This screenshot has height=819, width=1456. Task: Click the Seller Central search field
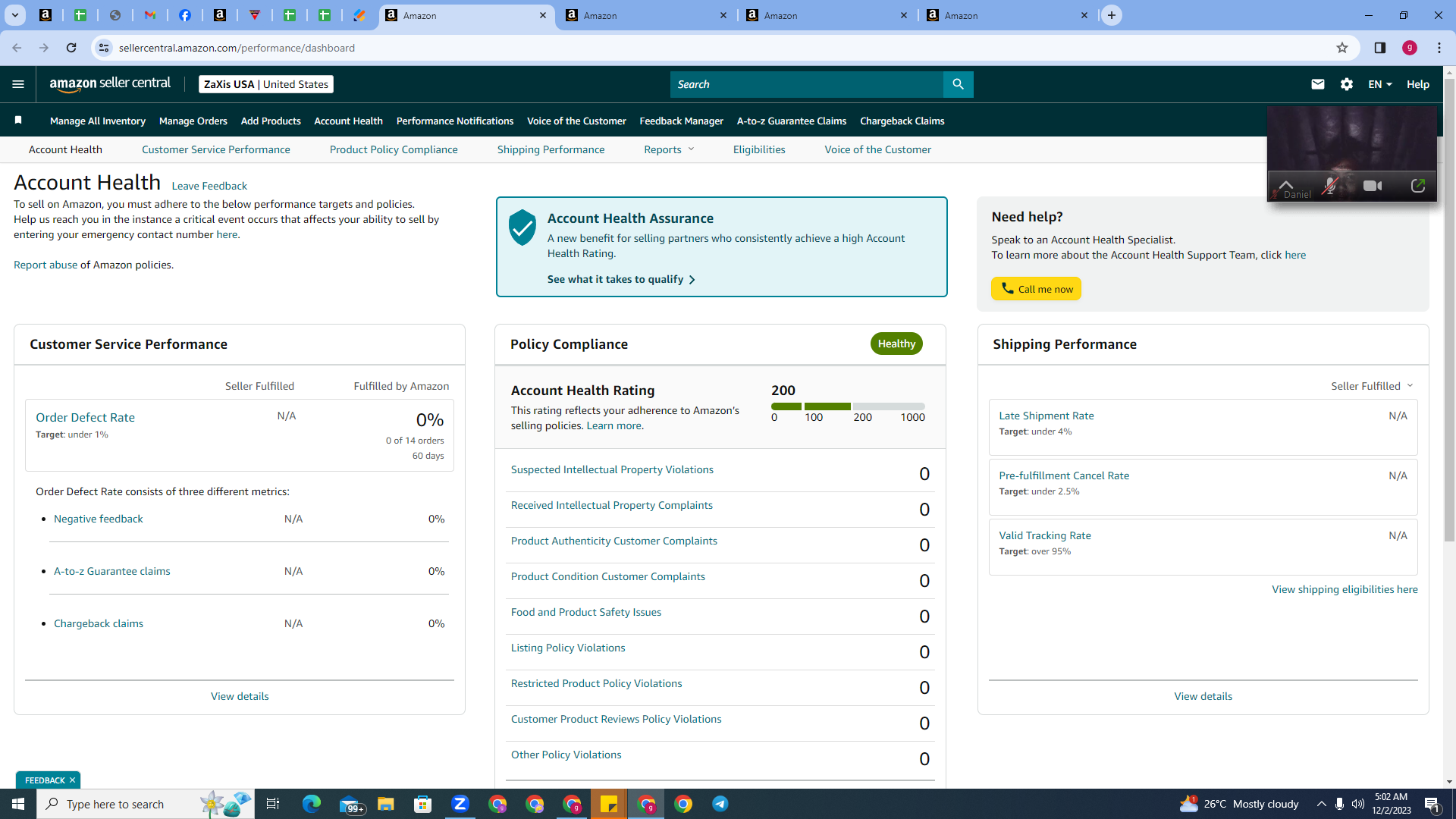click(807, 84)
